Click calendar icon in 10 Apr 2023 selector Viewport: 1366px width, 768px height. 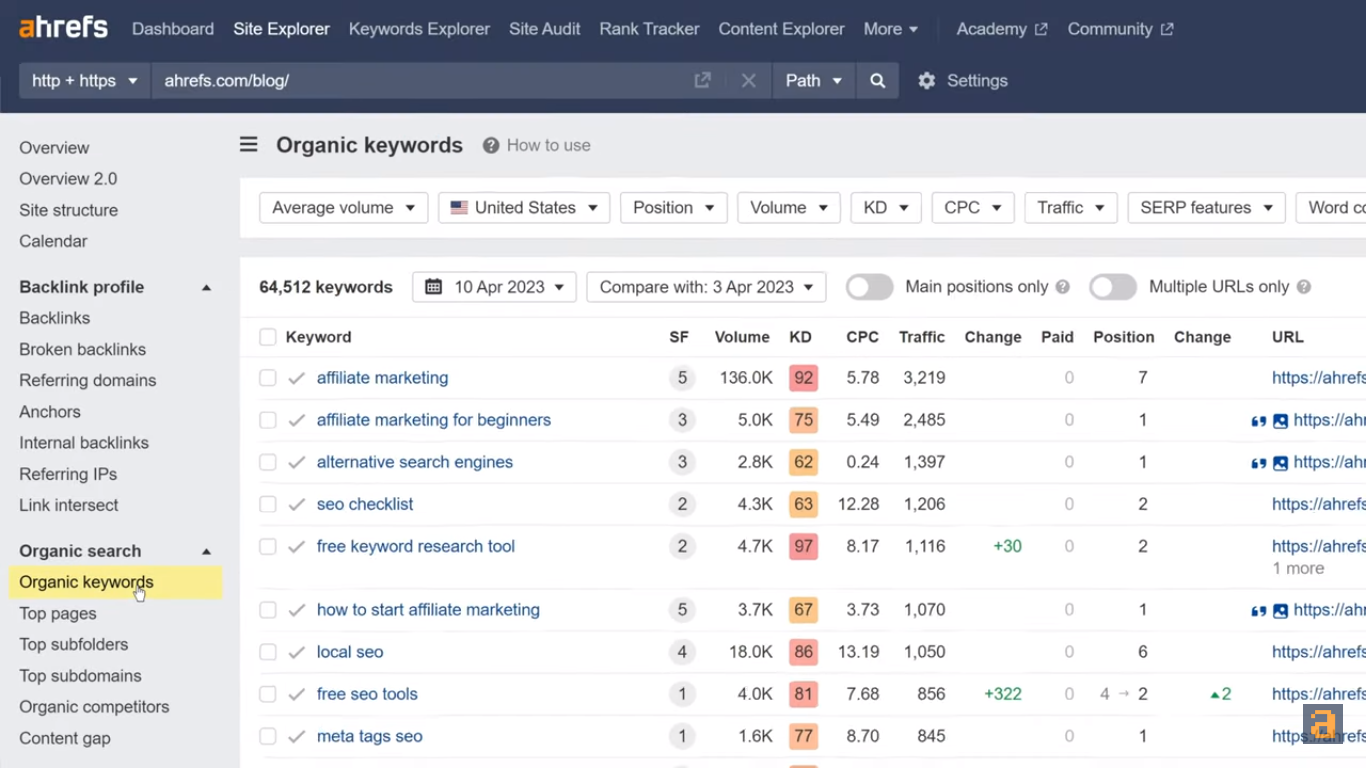(434, 287)
